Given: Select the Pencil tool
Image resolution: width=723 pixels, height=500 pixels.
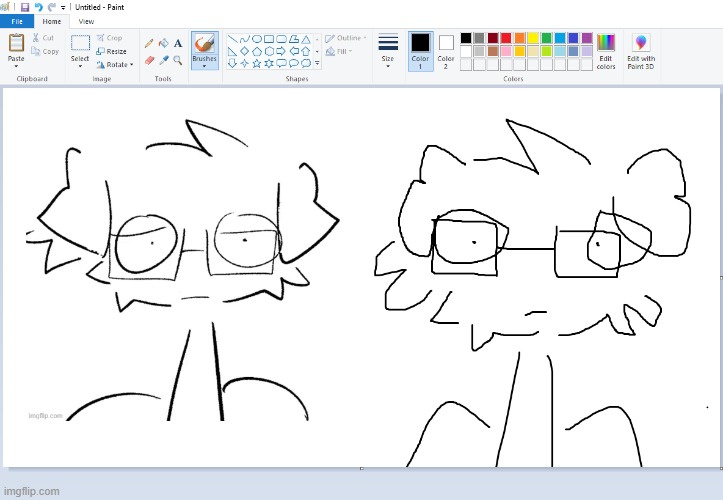Looking at the screenshot, I should [x=149, y=43].
